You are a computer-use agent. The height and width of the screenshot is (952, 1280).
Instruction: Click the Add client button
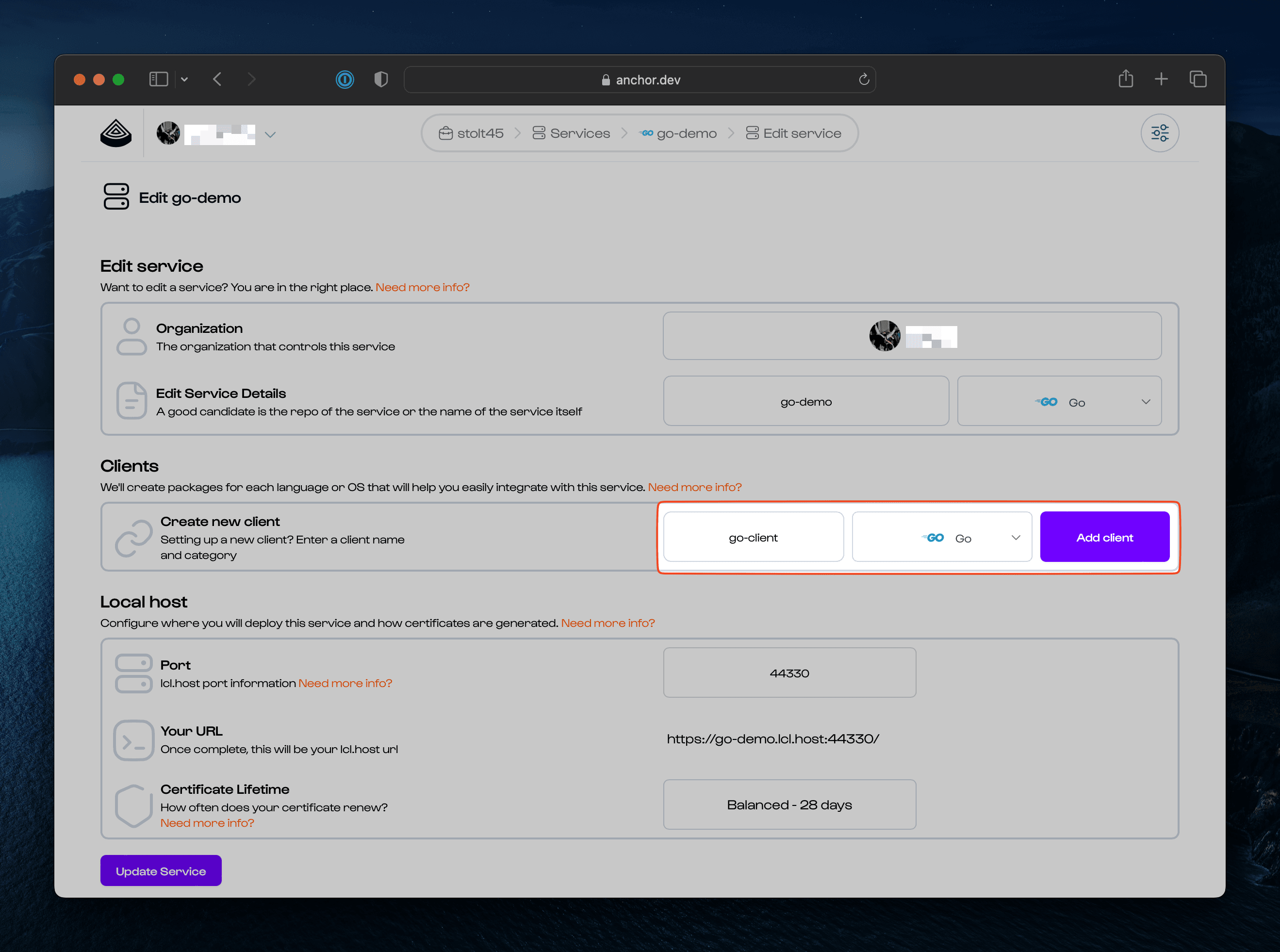(1104, 537)
